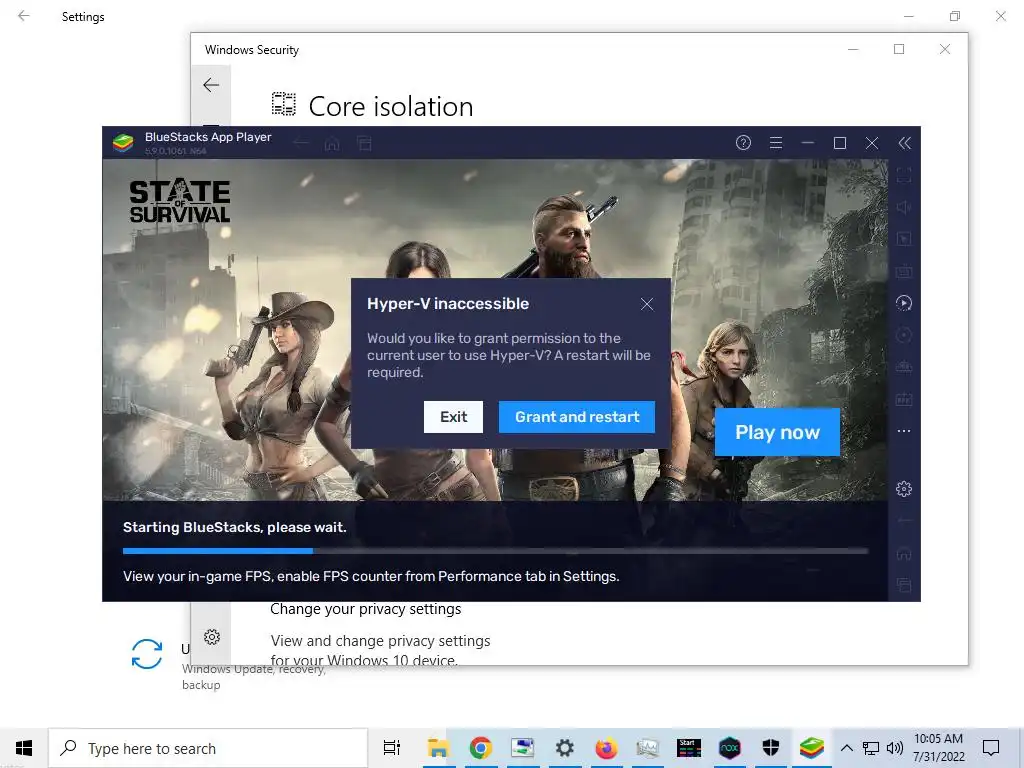Click the BlueStacks icon on the taskbar
This screenshot has width=1024, height=768.
812,748
